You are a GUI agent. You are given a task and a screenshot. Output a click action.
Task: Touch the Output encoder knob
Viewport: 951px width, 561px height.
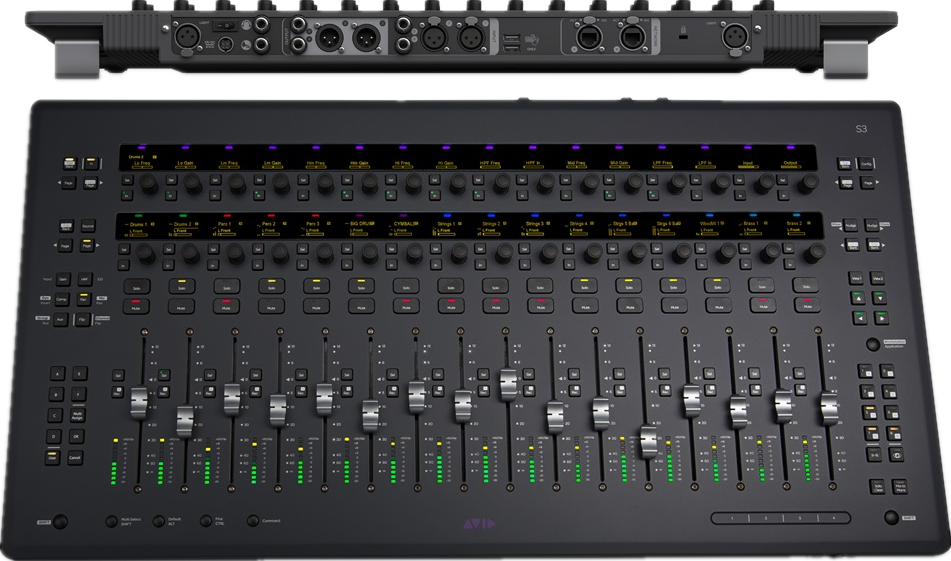pos(808,183)
